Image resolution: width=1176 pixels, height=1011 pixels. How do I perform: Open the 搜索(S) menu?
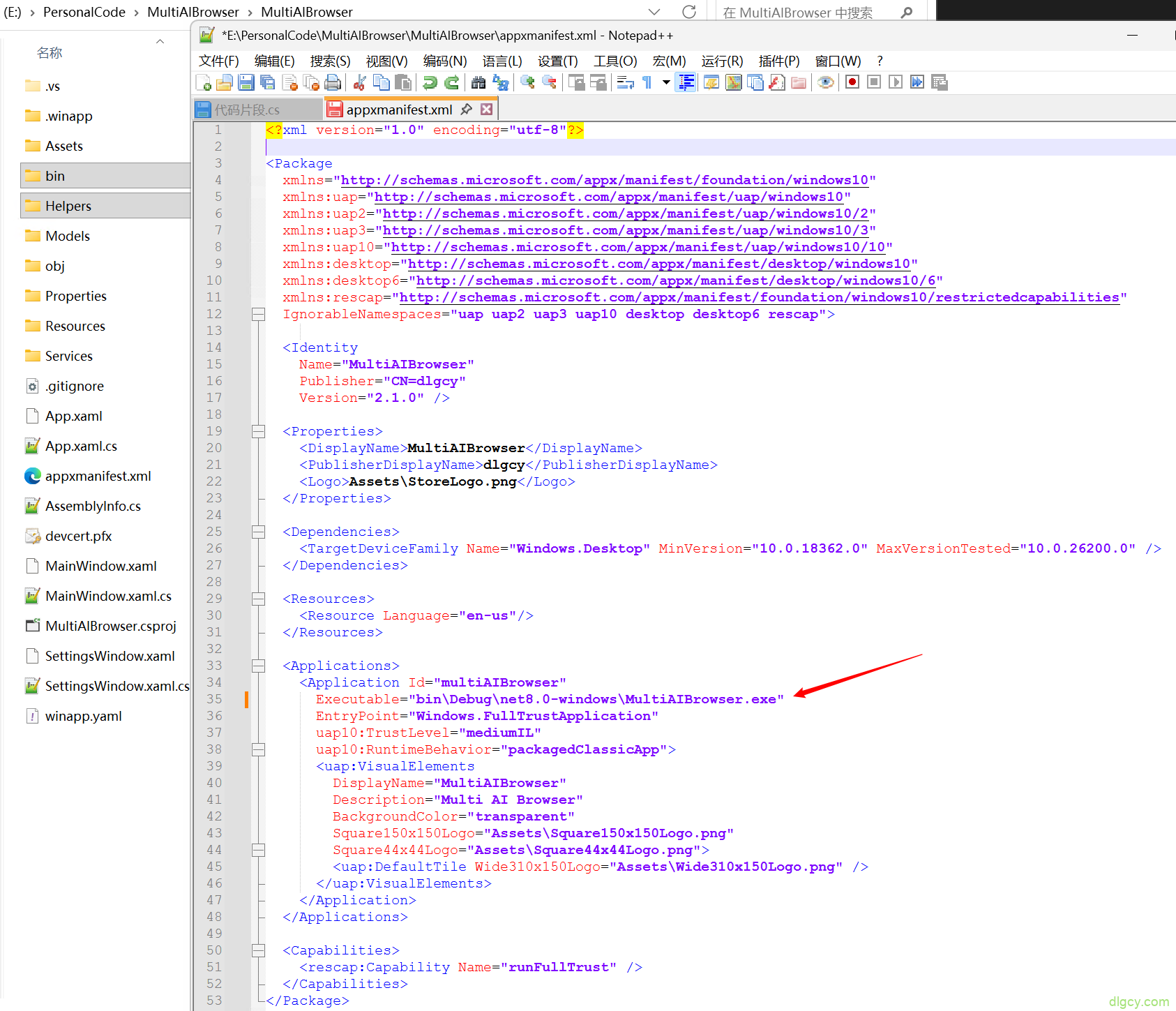click(x=330, y=61)
